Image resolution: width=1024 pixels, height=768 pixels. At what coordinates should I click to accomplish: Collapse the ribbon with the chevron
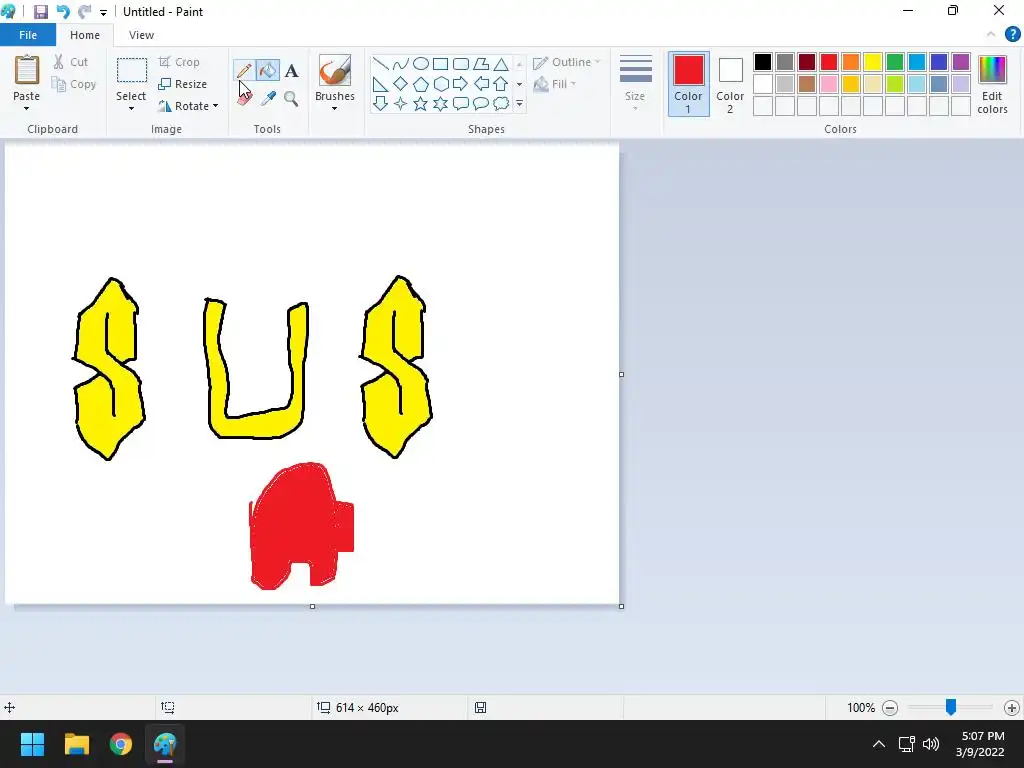point(991,35)
